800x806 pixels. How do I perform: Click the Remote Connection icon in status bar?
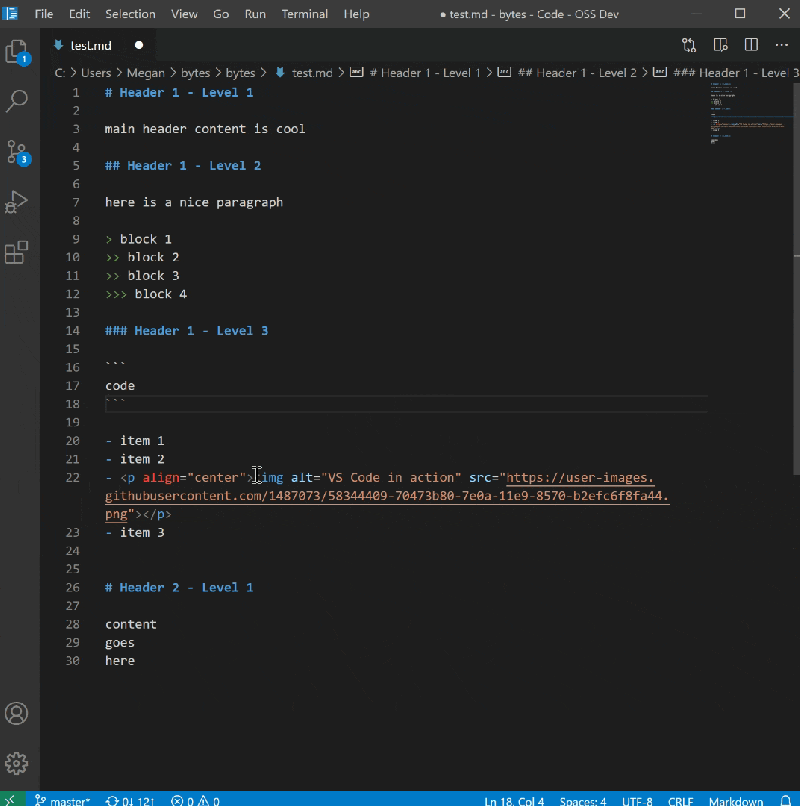point(8,800)
